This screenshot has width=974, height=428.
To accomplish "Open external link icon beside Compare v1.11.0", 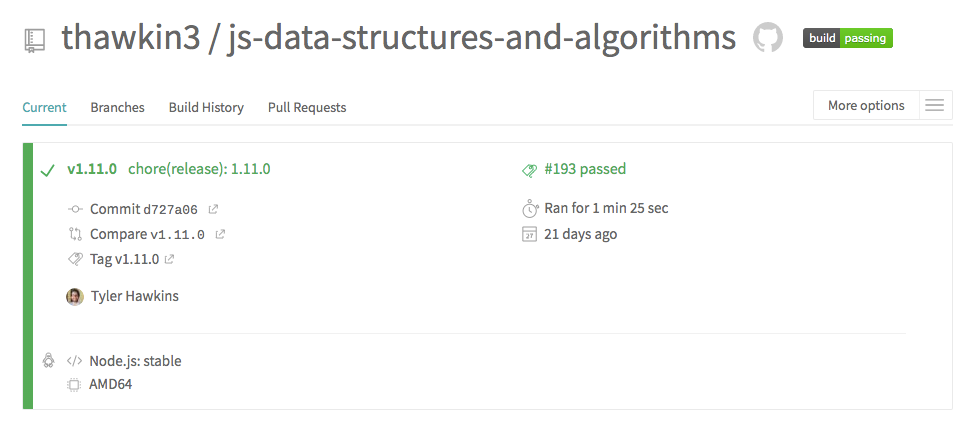I will 220,235.
